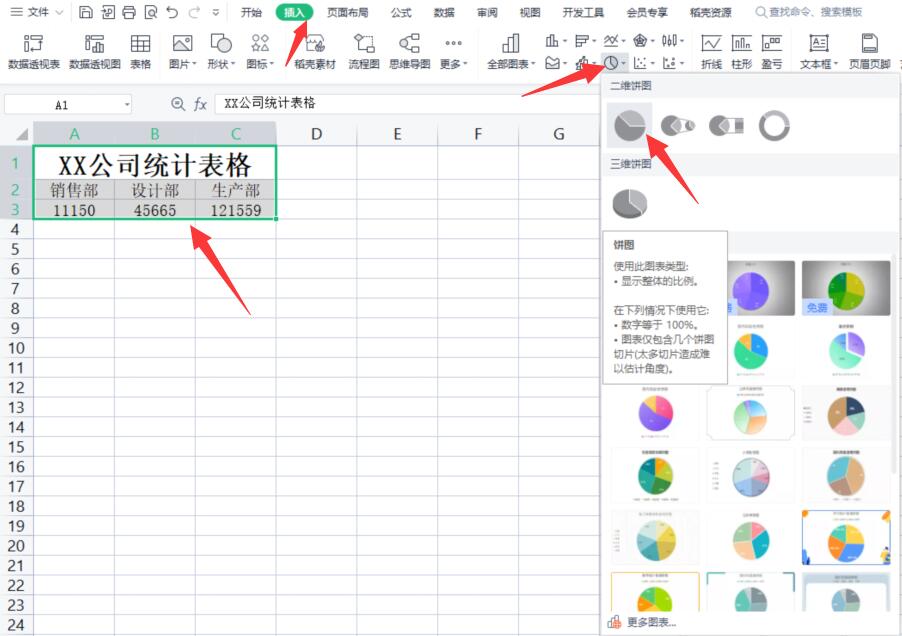Select the doughnut chart type
This screenshot has width=902, height=636.
[x=774, y=125]
